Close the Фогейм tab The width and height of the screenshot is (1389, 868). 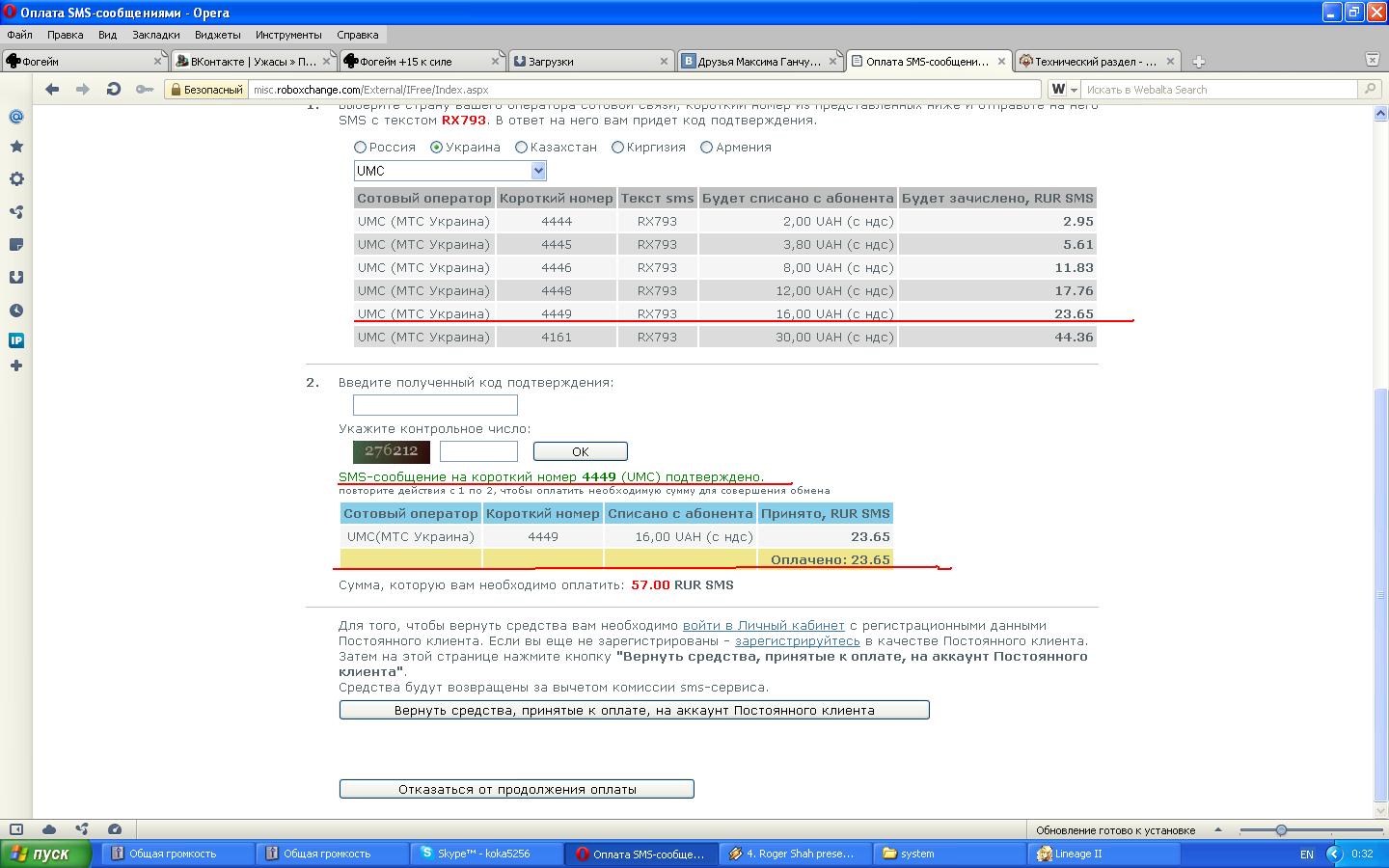pos(157,61)
